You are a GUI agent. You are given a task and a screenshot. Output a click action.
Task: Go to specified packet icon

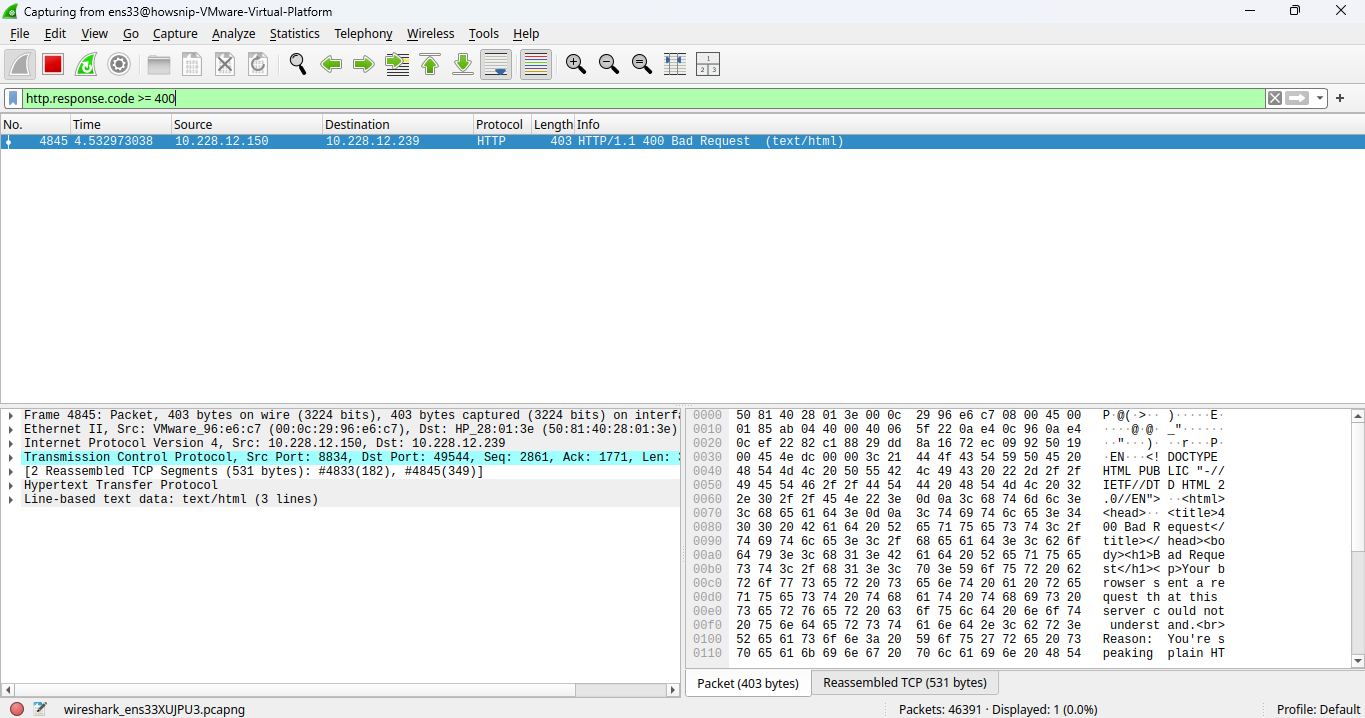397,64
